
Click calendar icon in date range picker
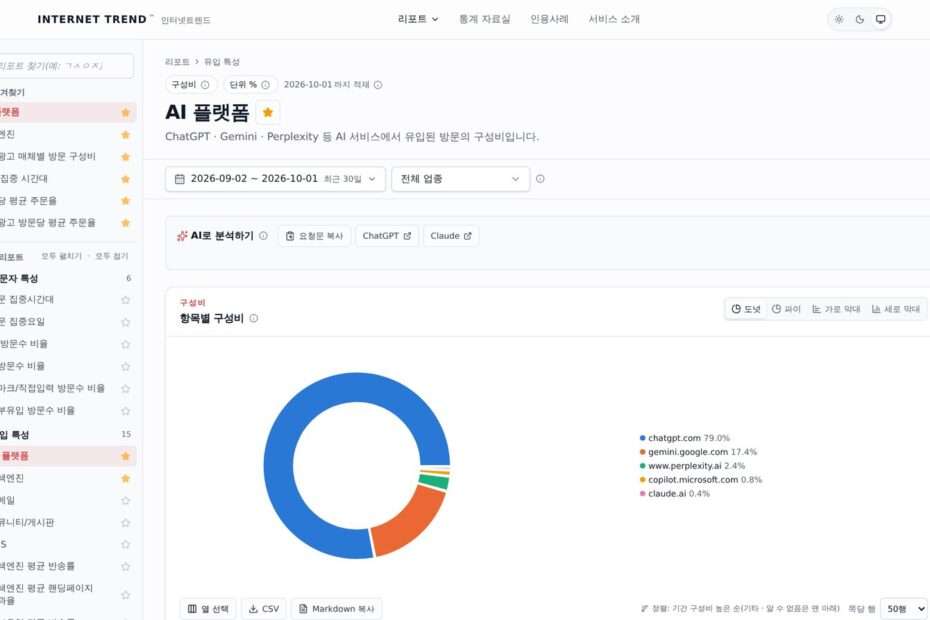pyautogui.click(x=180, y=179)
